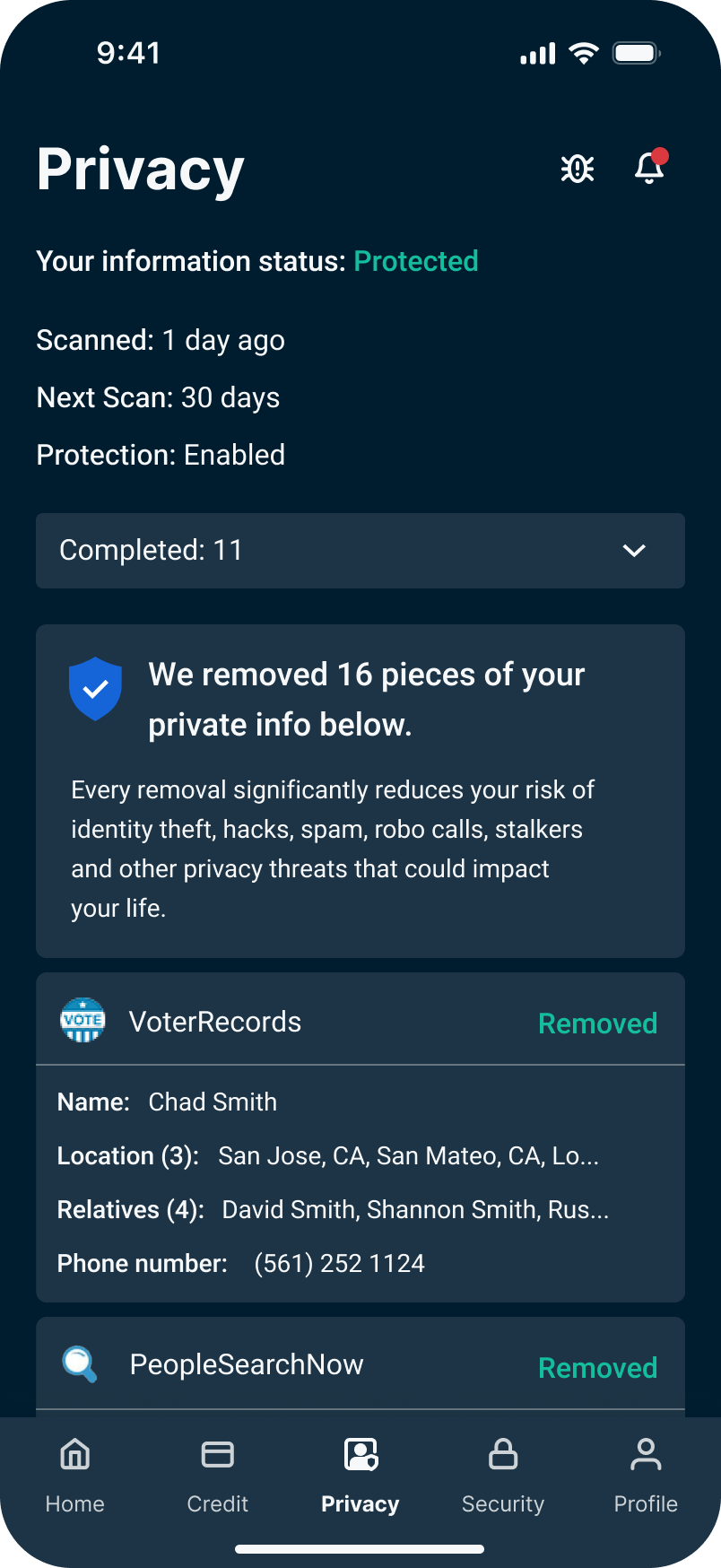Open notifications bell
721x1568 pixels.
649,168
